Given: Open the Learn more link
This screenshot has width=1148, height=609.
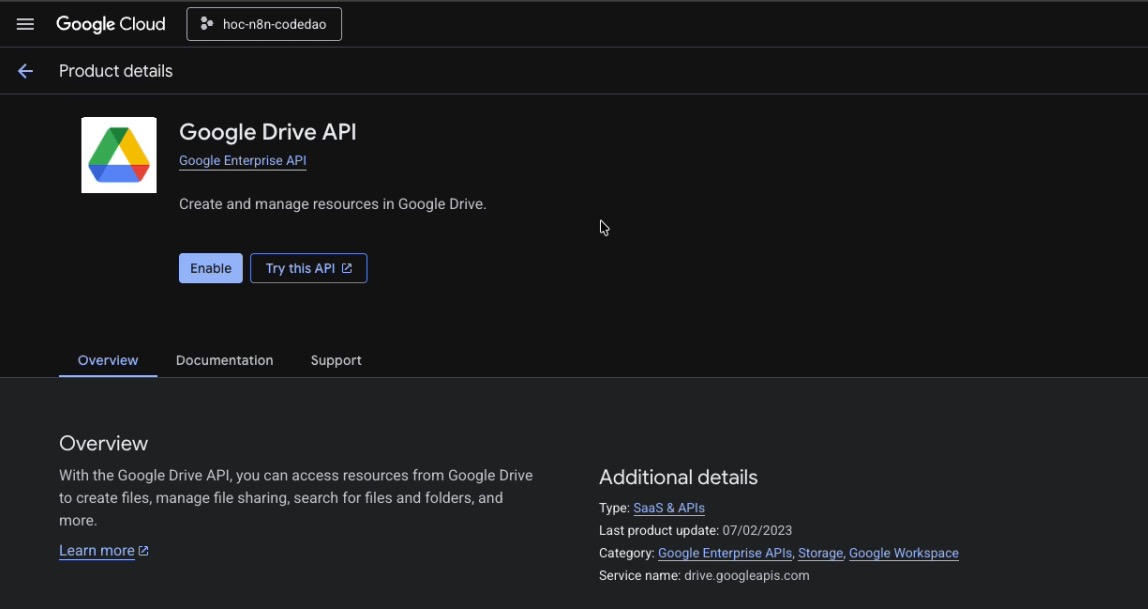Looking at the screenshot, I should tap(97, 550).
